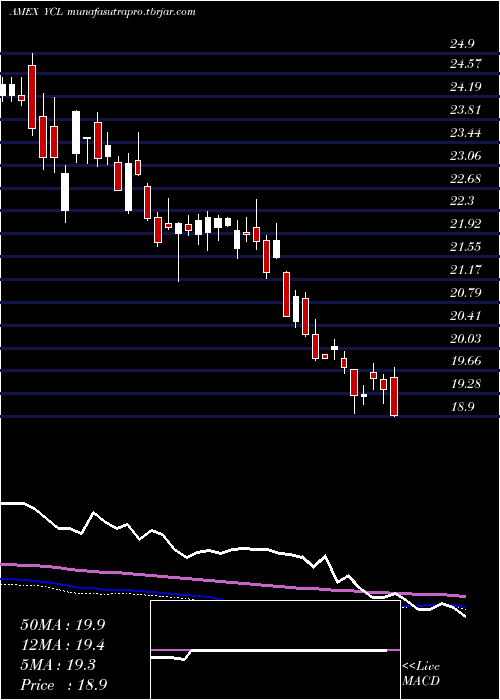The image size is (500, 700).
Task: Click inside the MACD inset box
Action: [275, 650]
